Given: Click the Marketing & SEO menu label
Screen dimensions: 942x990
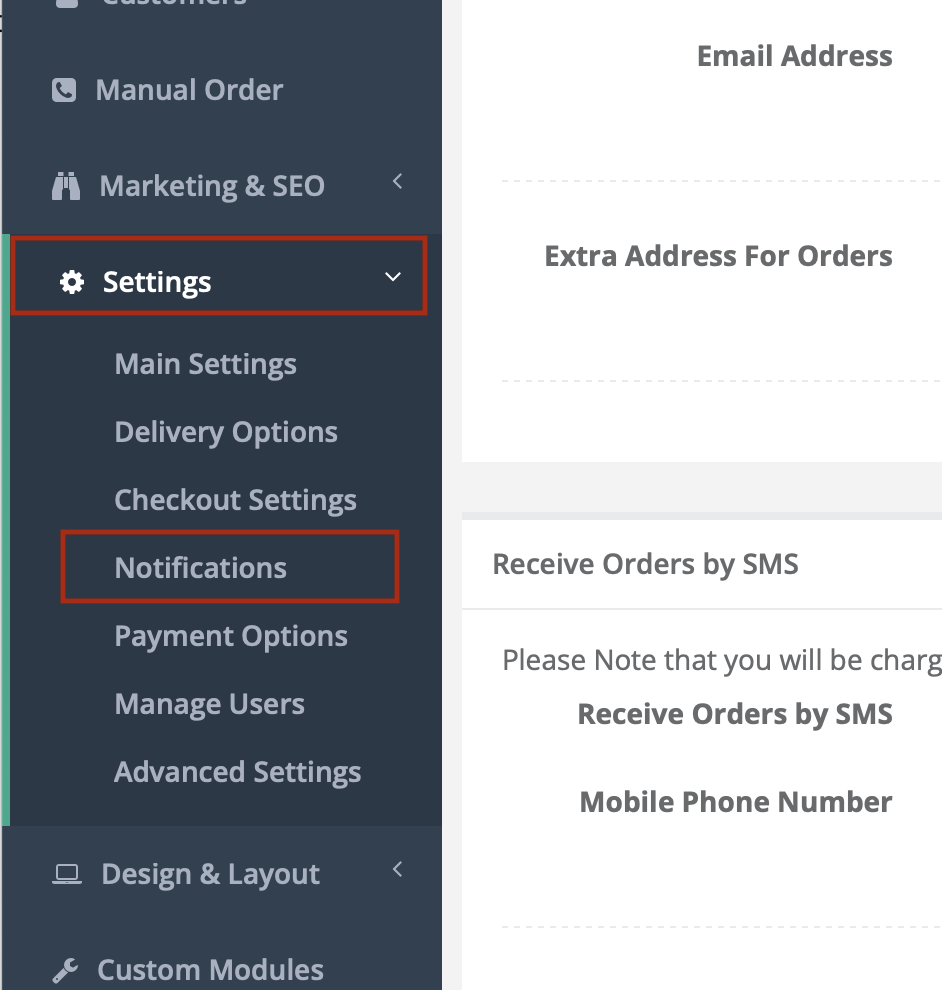Looking at the screenshot, I should tap(212, 186).
